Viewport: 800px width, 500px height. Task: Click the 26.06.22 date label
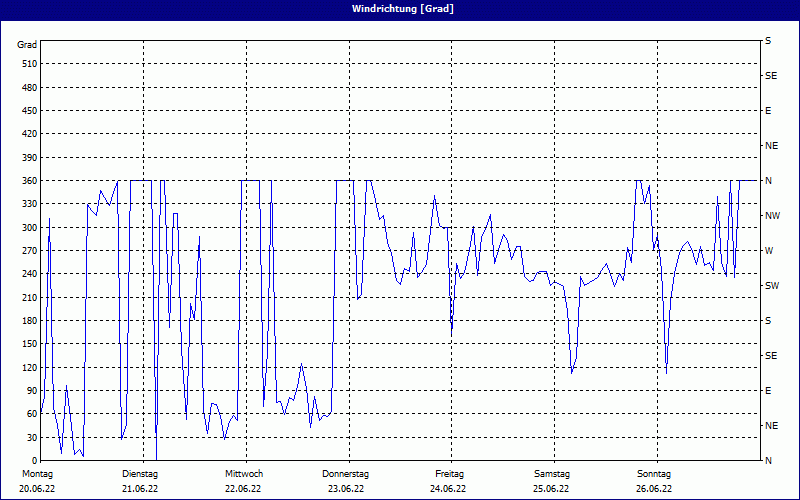[654, 489]
